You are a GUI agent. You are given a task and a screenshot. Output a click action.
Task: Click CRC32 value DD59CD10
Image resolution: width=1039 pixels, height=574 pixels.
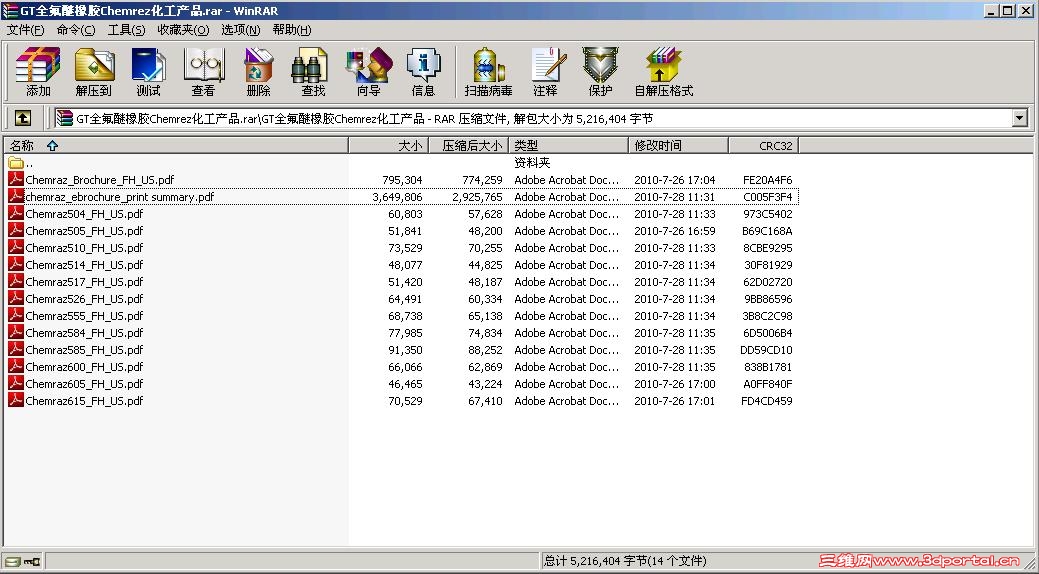(x=766, y=350)
